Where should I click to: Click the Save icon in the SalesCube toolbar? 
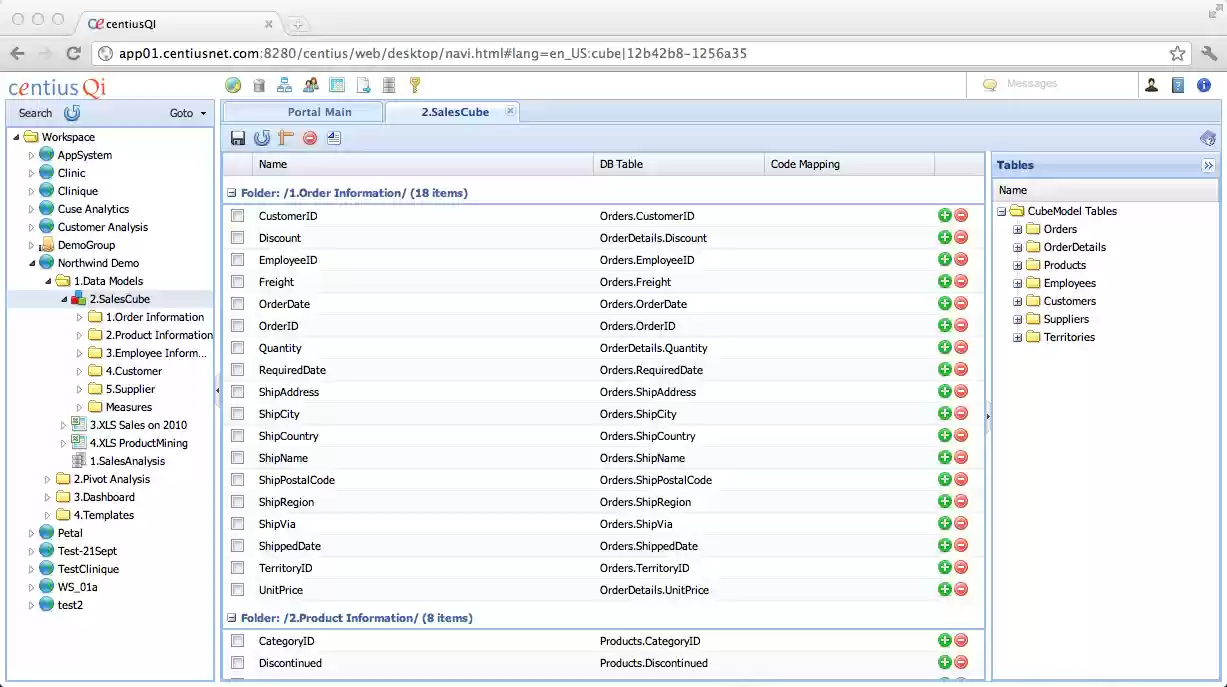(237, 138)
